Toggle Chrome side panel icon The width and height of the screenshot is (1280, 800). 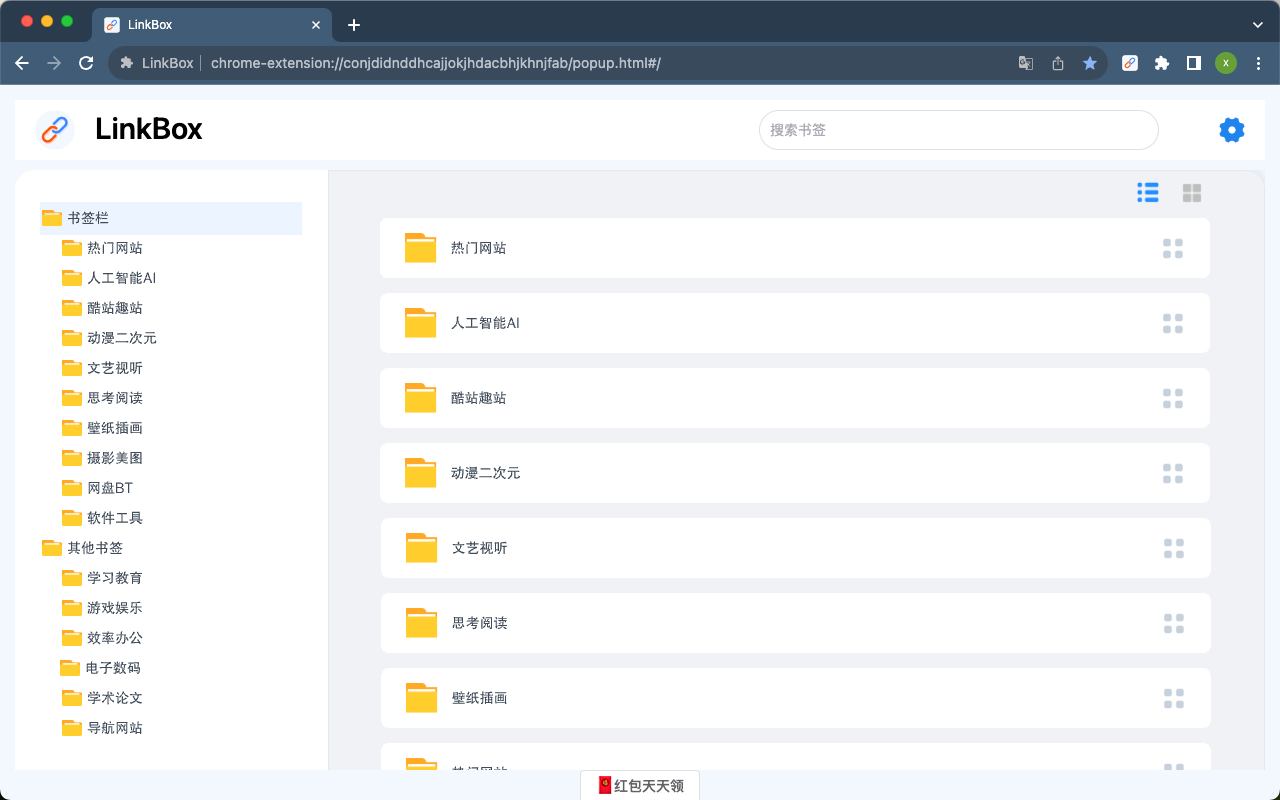tap(1193, 63)
